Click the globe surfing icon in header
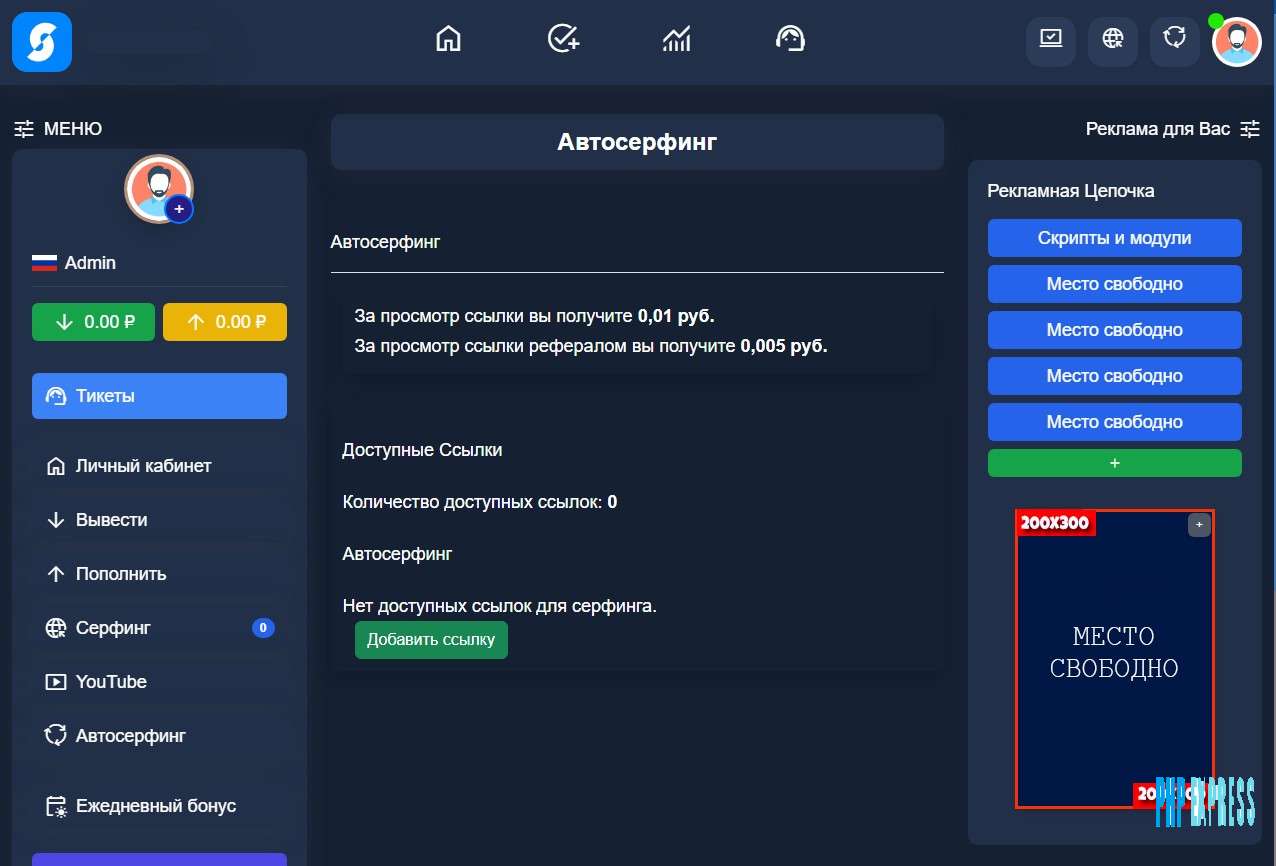This screenshot has width=1276, height=866. pos(1113,42)
